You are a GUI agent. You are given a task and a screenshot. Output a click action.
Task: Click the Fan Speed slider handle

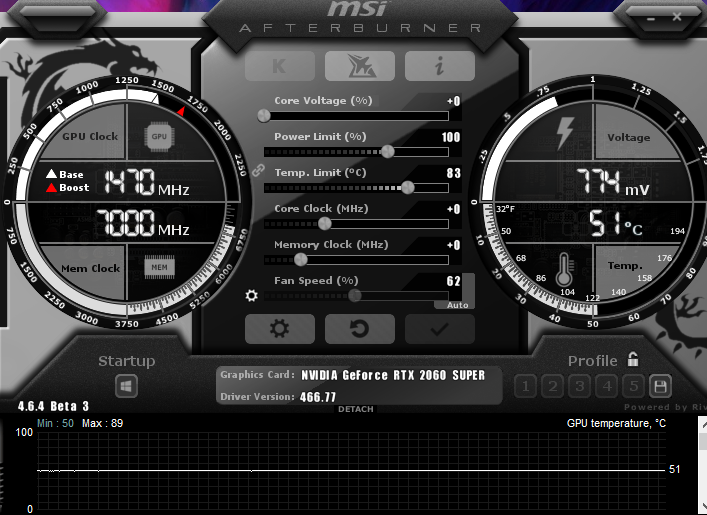pos(355,296)
